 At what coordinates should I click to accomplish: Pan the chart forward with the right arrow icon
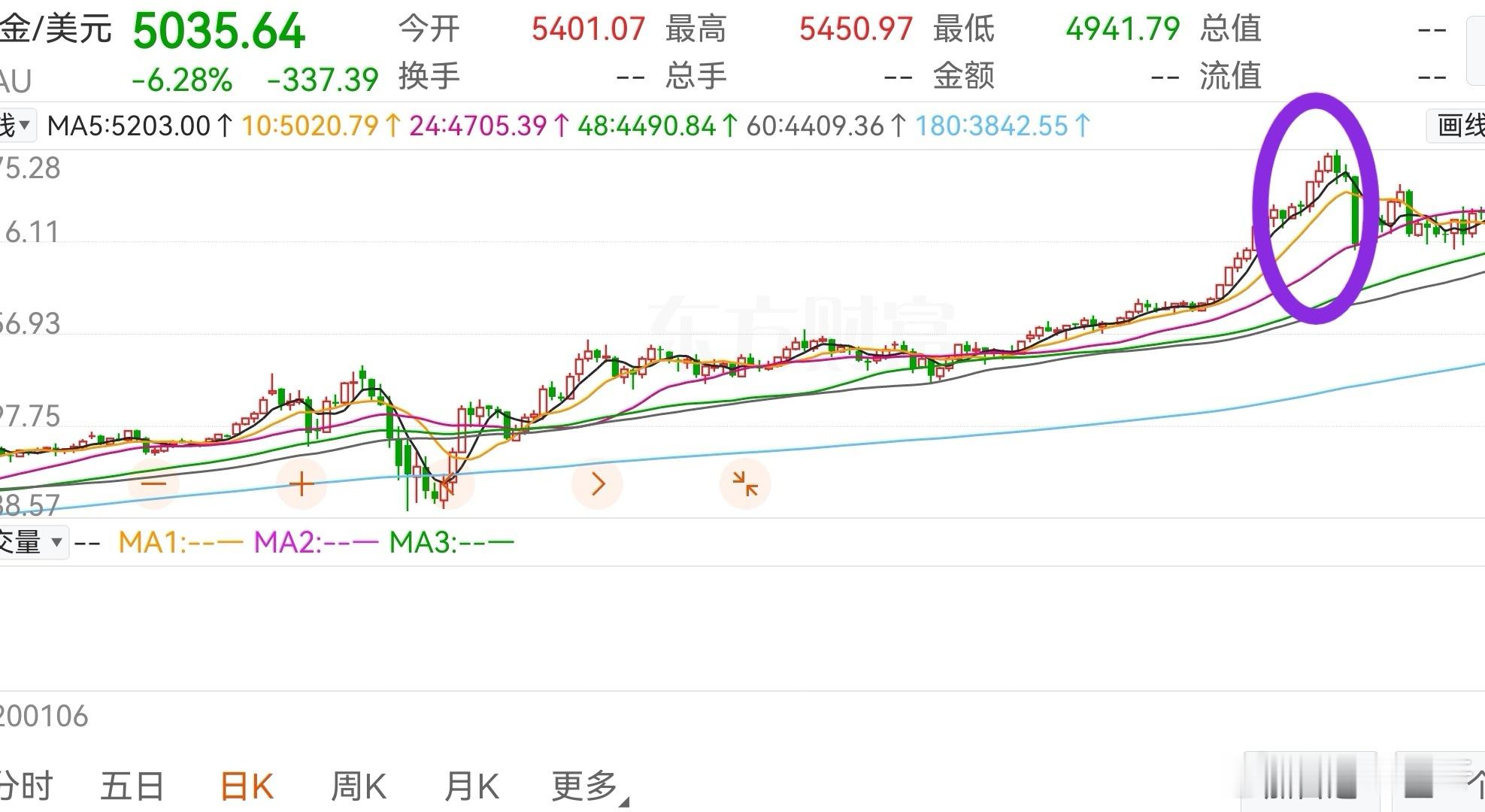click(x=598, y=483)
